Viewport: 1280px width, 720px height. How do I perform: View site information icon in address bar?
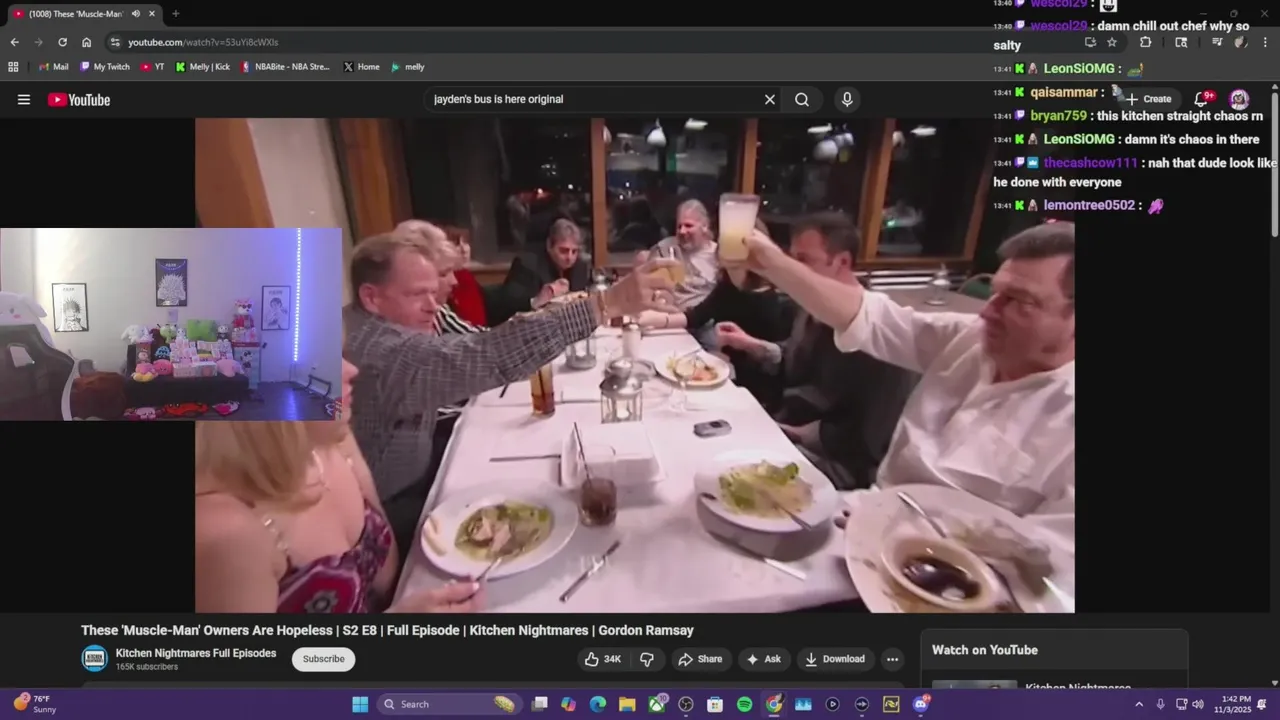pyautogui.click(x=115, y=42)
